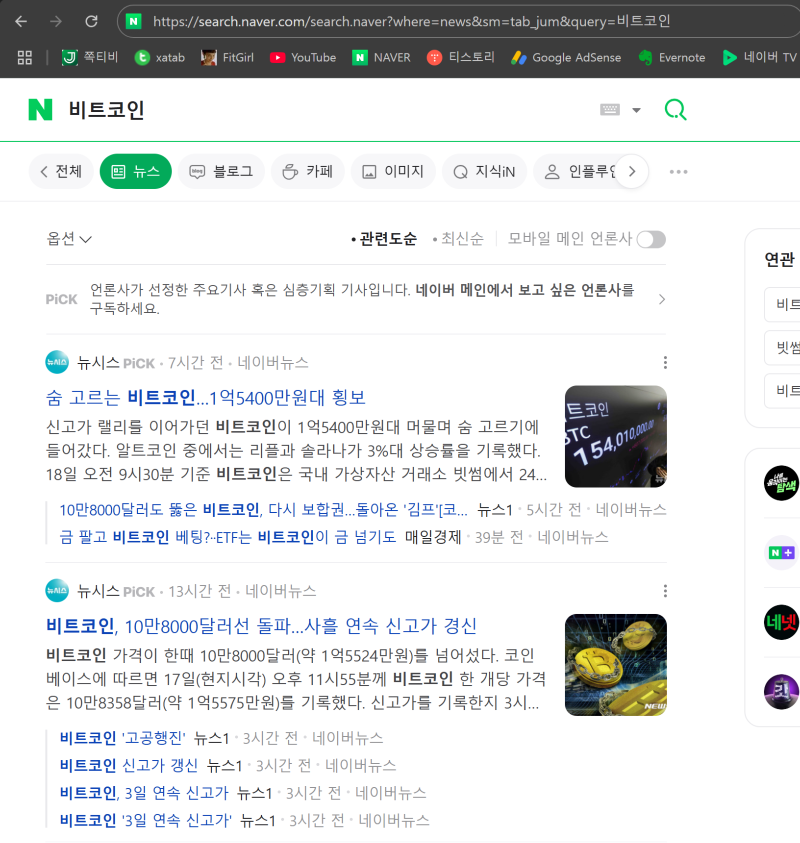Open search box autocomplete dropdown arrow
The image size is (800, 843).
[637, 110]
